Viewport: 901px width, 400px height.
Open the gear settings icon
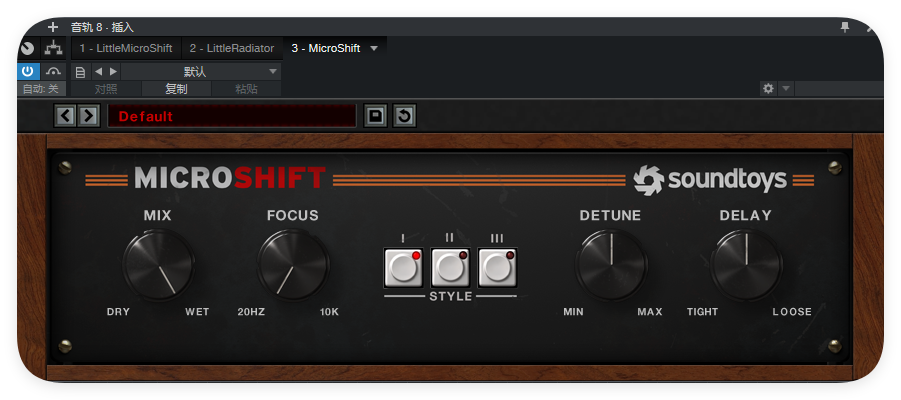pos(768,89)
